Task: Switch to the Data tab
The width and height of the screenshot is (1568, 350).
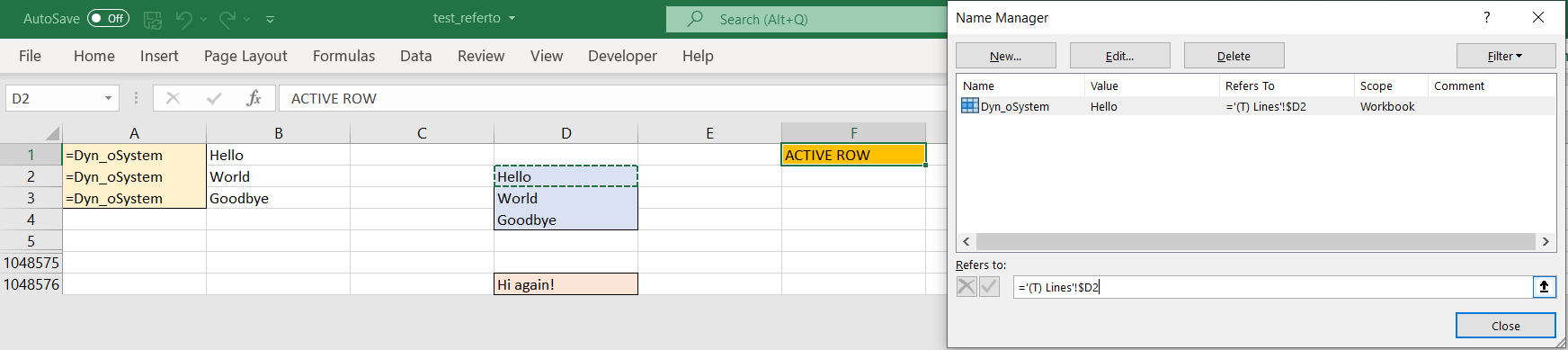Action: pyautogui.click(x=415, y=56)
